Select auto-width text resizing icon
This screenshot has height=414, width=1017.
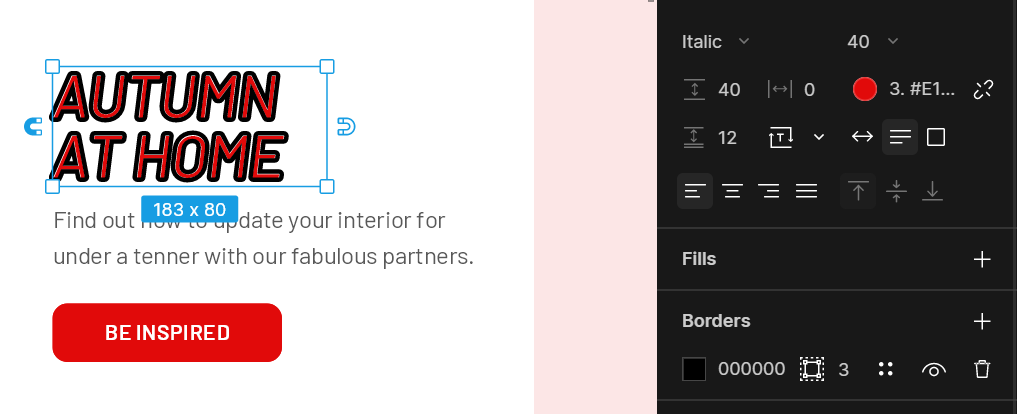(862, 137)
